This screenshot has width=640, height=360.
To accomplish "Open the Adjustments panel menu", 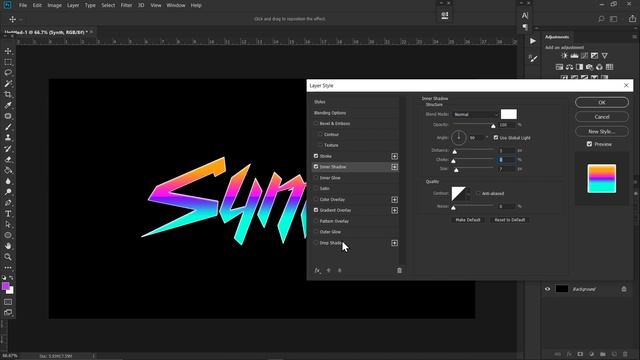I will (634, 37).
